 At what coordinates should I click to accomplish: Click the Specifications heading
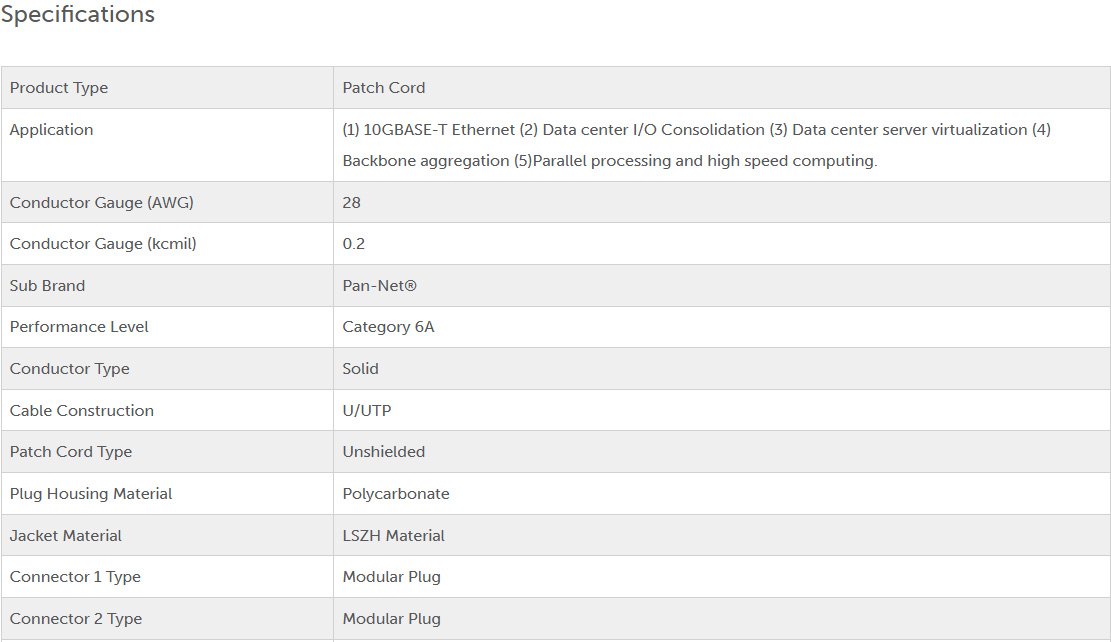78,15
